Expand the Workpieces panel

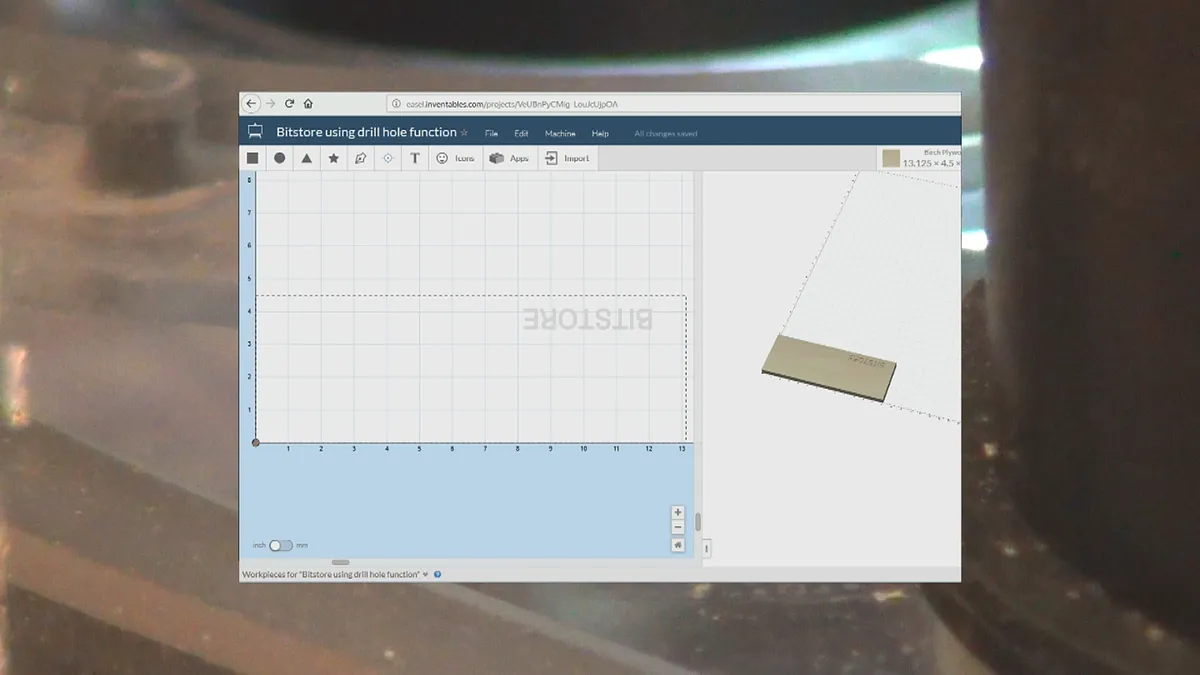pos(426,575)
